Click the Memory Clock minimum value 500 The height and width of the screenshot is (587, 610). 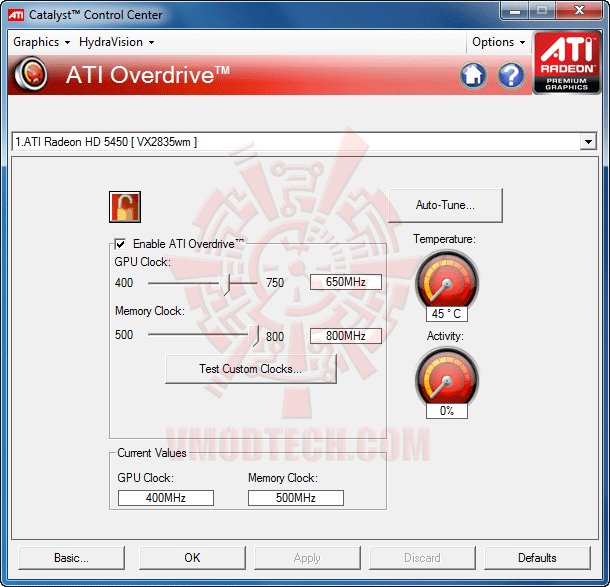124,335
